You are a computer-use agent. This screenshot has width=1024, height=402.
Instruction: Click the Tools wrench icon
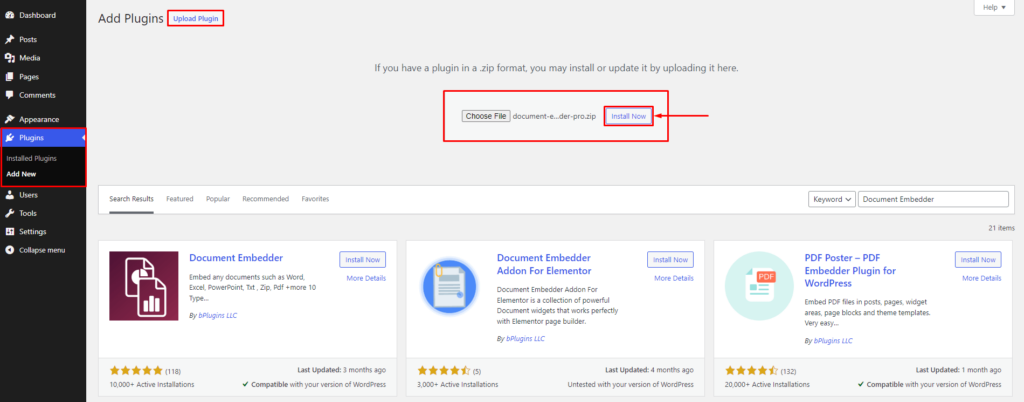pos(10,213)
